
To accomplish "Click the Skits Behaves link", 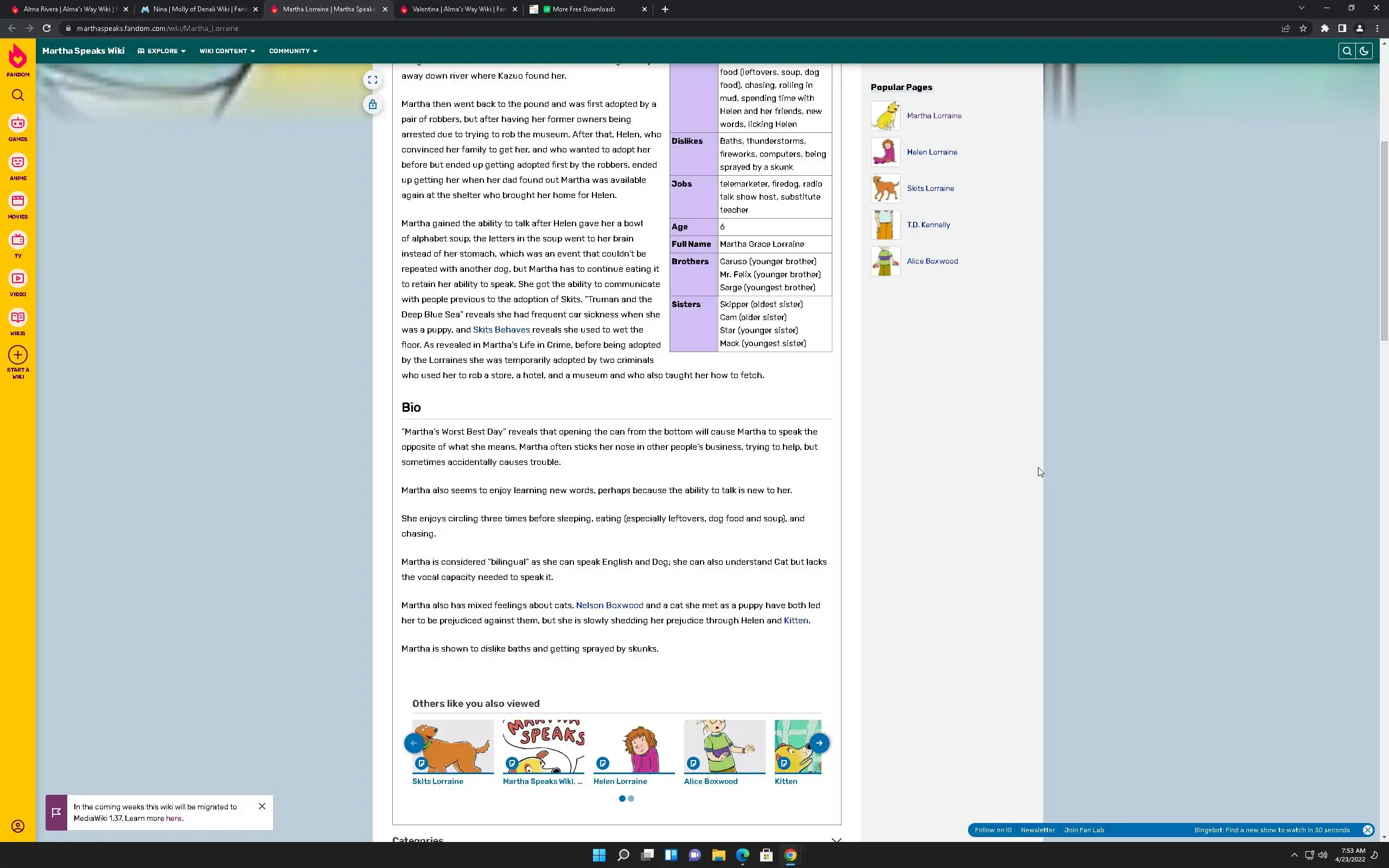I will [501, 329].
